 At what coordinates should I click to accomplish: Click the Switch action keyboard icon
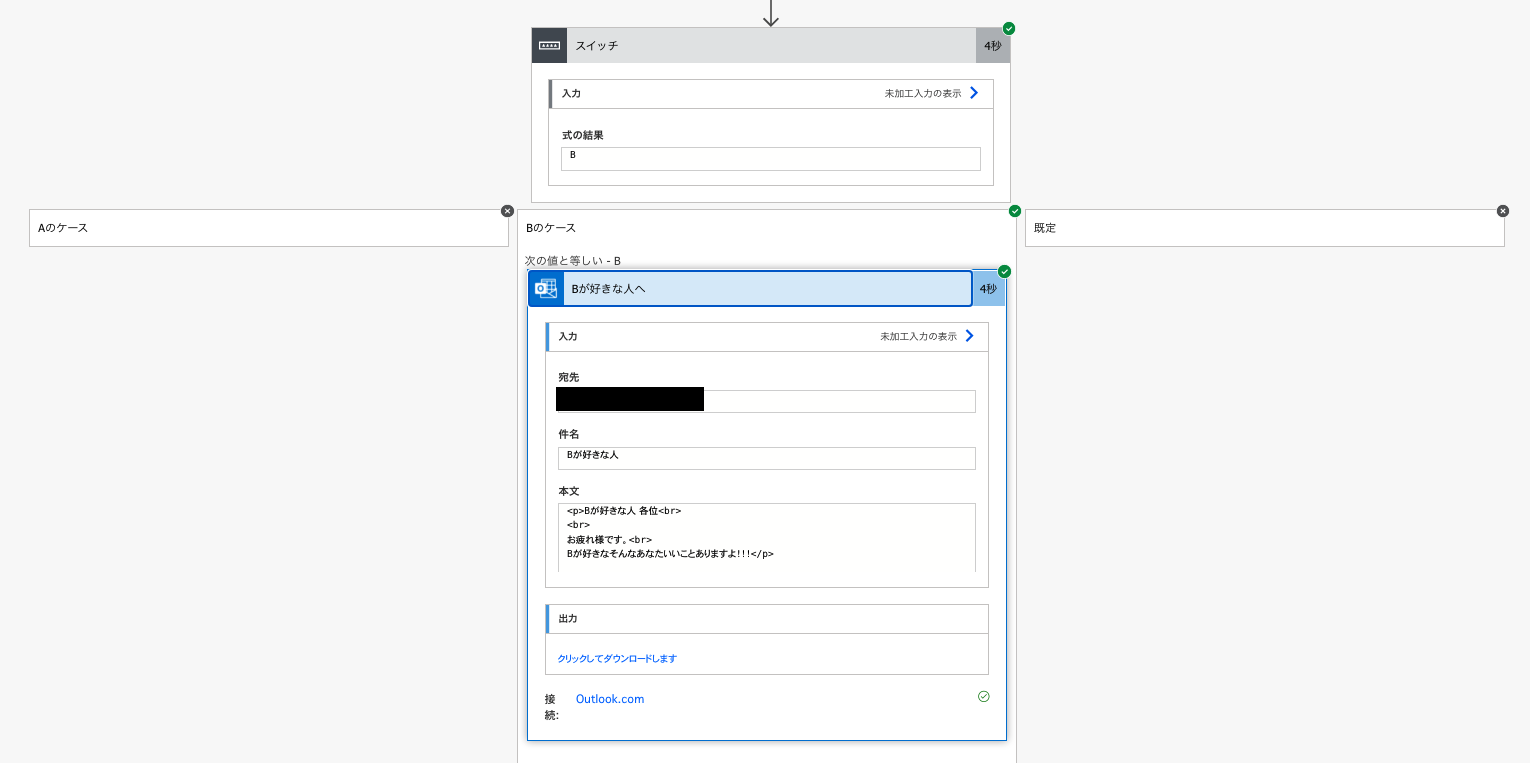click(549, 45)
